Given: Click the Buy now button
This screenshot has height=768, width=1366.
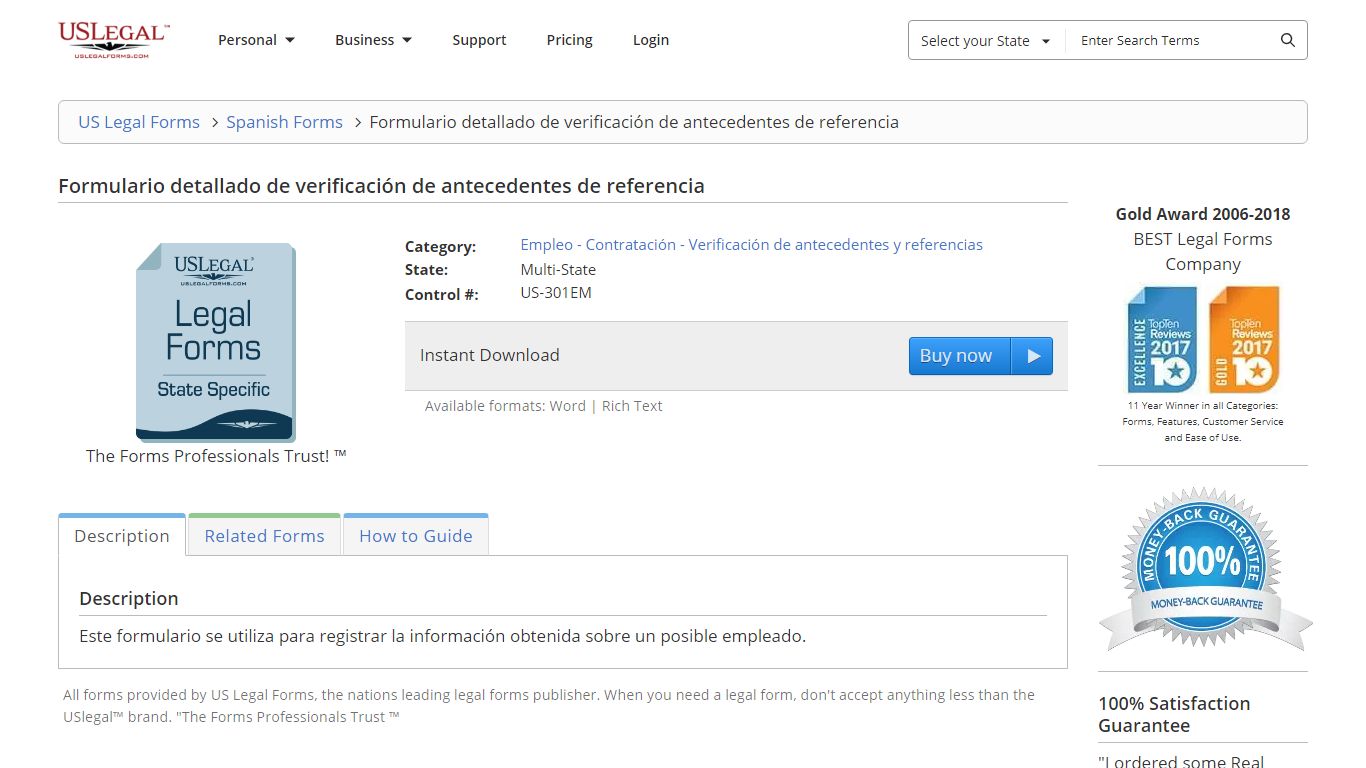Looking at the screenshot, I should pos(960,356).
